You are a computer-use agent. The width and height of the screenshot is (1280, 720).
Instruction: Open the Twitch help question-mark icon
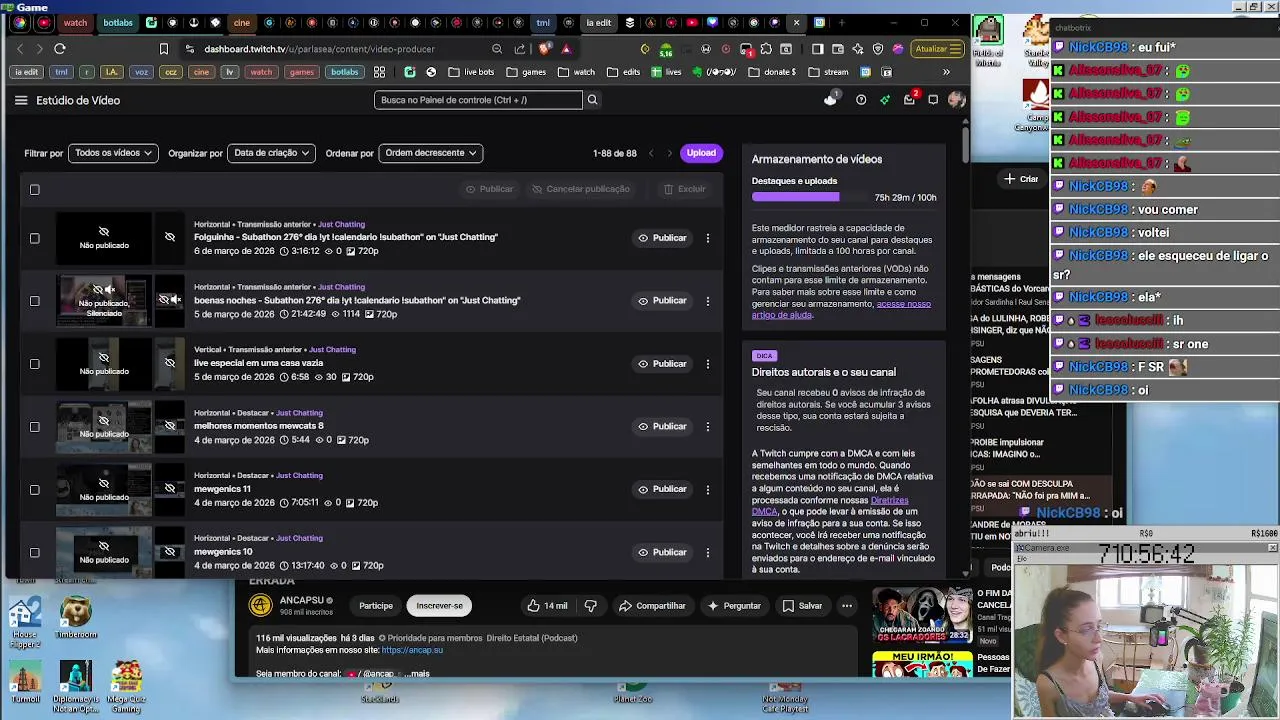click(861, 100)
